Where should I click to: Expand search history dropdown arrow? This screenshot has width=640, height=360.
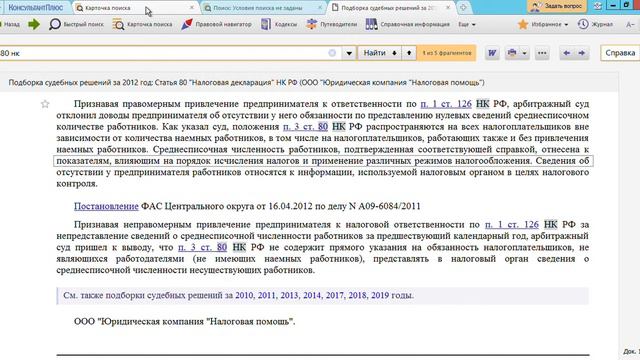click(349, 53)
